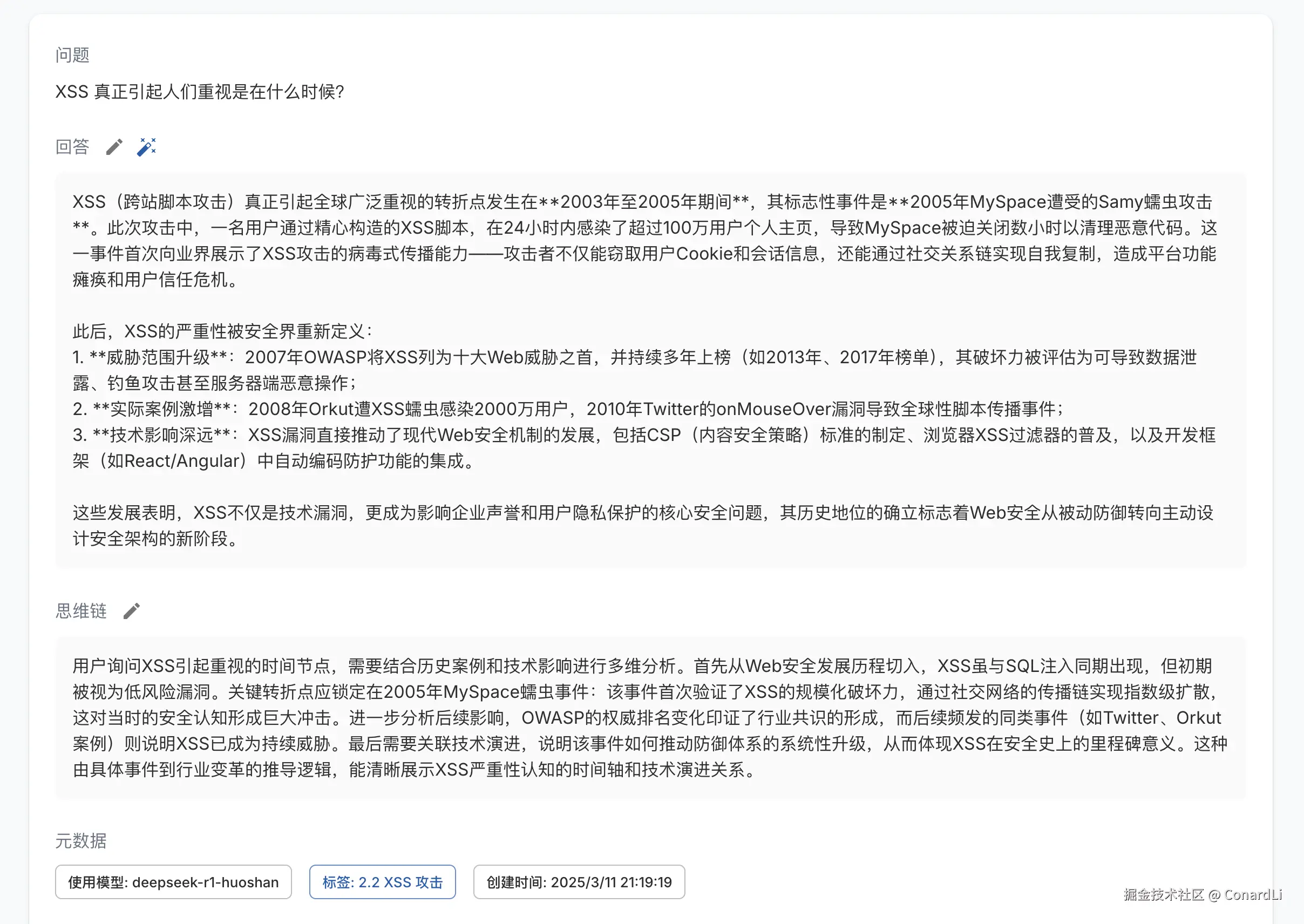Click the 使用模型: deepseek-r1-huoshan tag

click(x=174, y=882)
